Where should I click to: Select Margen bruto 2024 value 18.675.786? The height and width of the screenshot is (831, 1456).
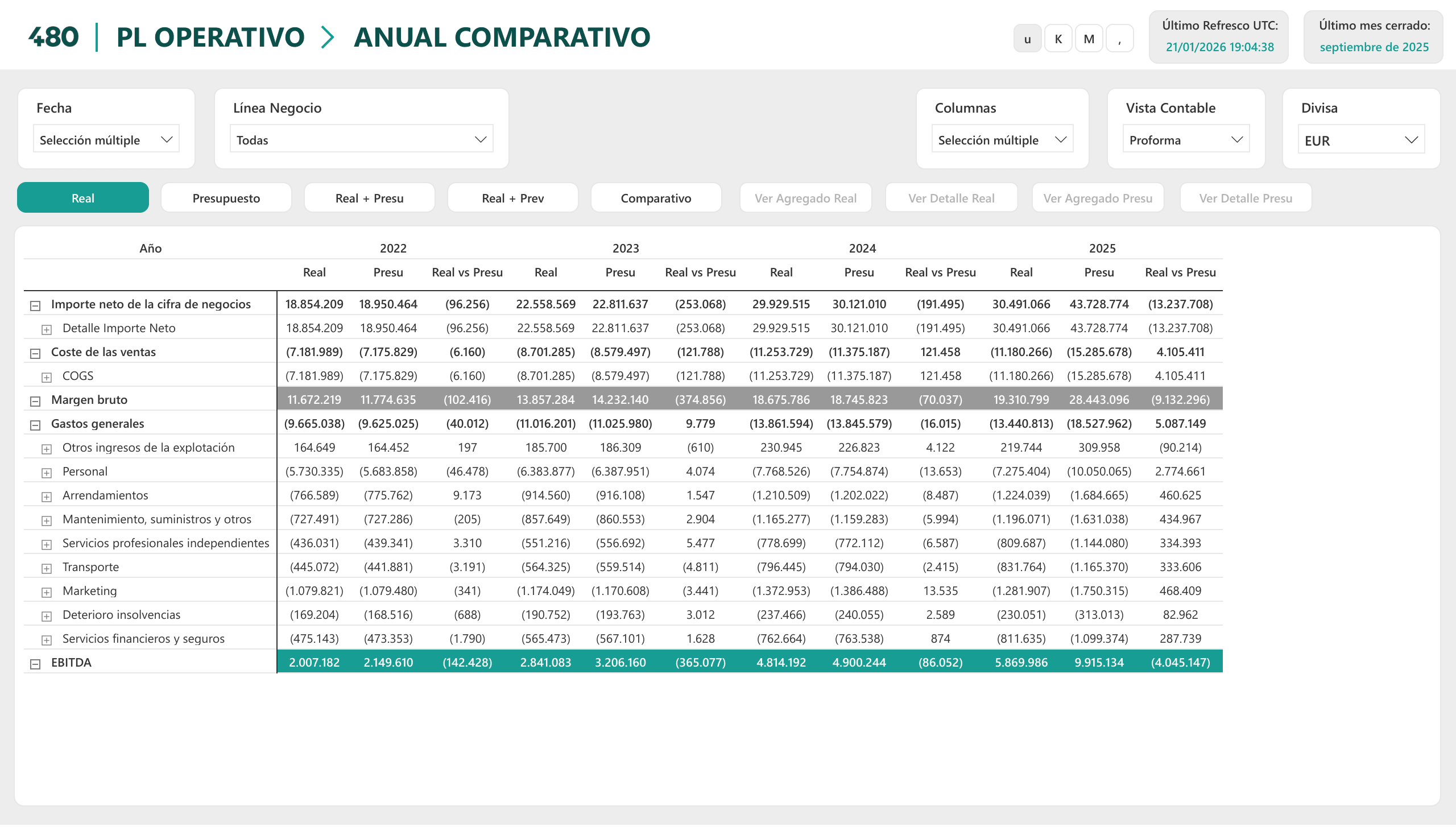[781, 400]
